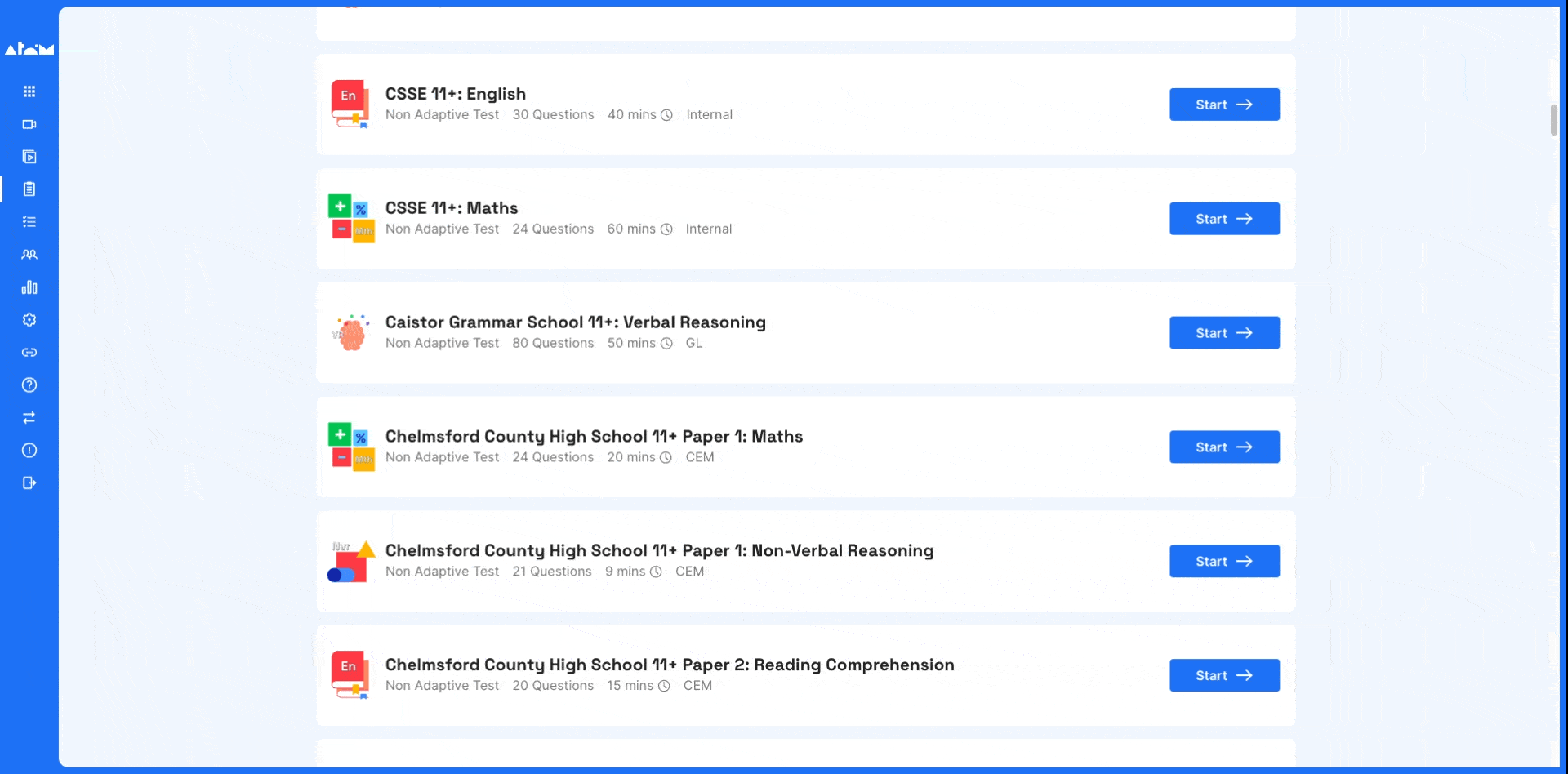This screenshot has width=1568, height=774.
Task: Click the logout icon in sidebar
Action: (x=29, y=483)
